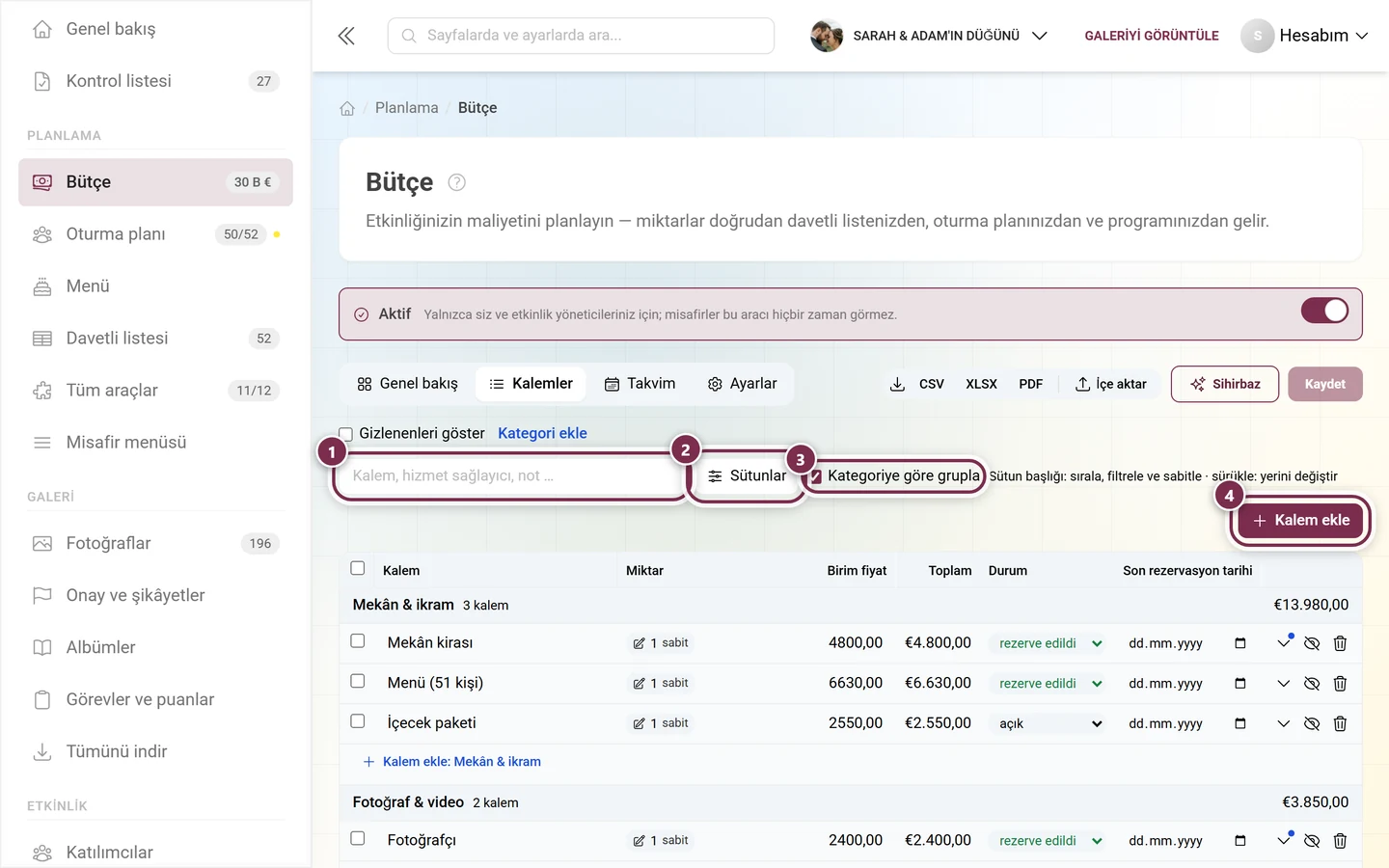Hide Fotoğrafçı row with crossed-eye icon
The height and width of the screenshot is (868, 1389).
1312,841
